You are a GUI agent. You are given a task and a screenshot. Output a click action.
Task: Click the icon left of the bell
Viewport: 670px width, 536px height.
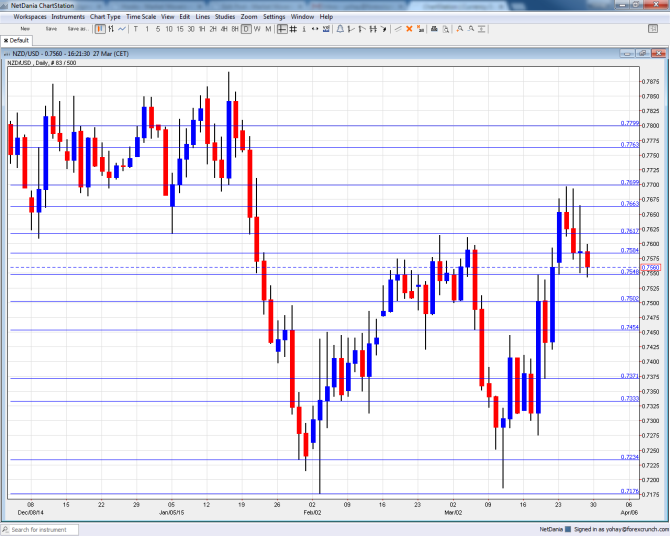[326, 29]
